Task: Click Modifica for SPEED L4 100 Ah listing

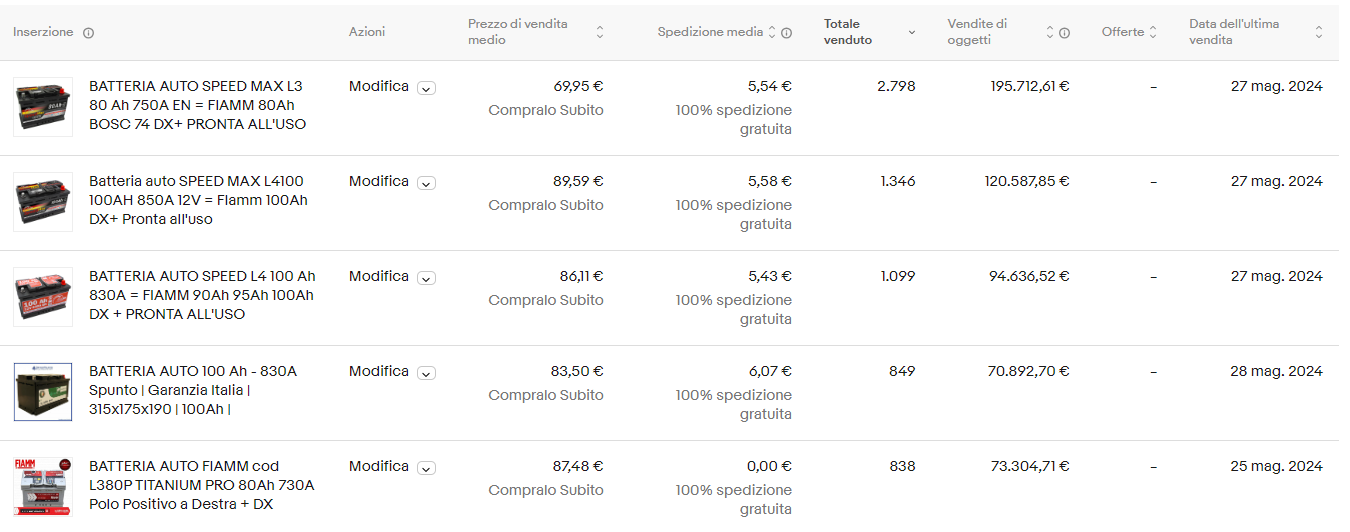Action: tap(378, 276)
